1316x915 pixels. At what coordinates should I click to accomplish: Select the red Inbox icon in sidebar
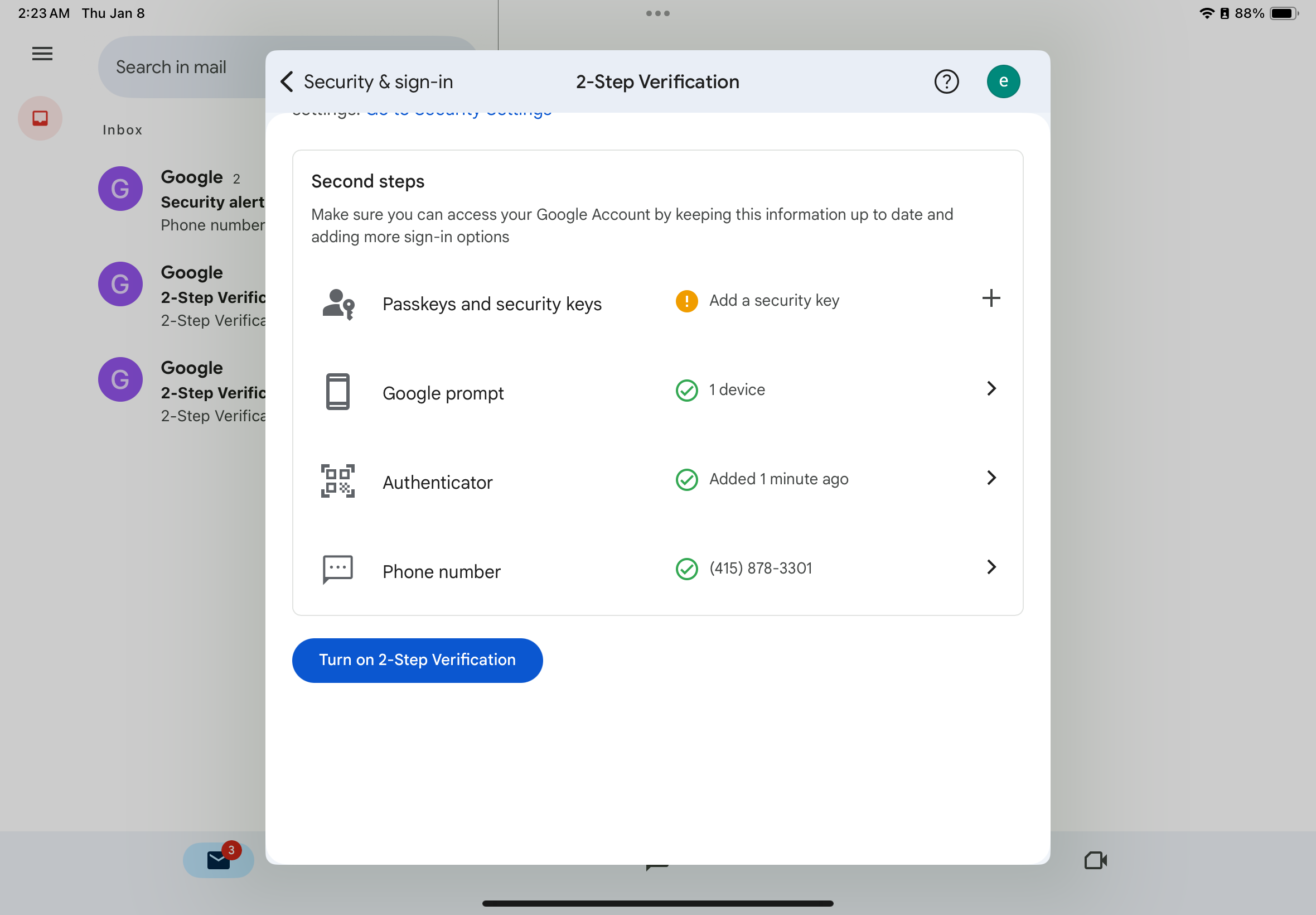[x=40, y=118]
